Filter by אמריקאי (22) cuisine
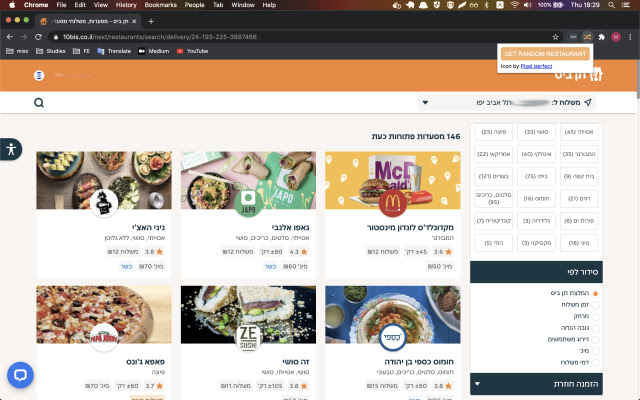 [x=493, y=154]
